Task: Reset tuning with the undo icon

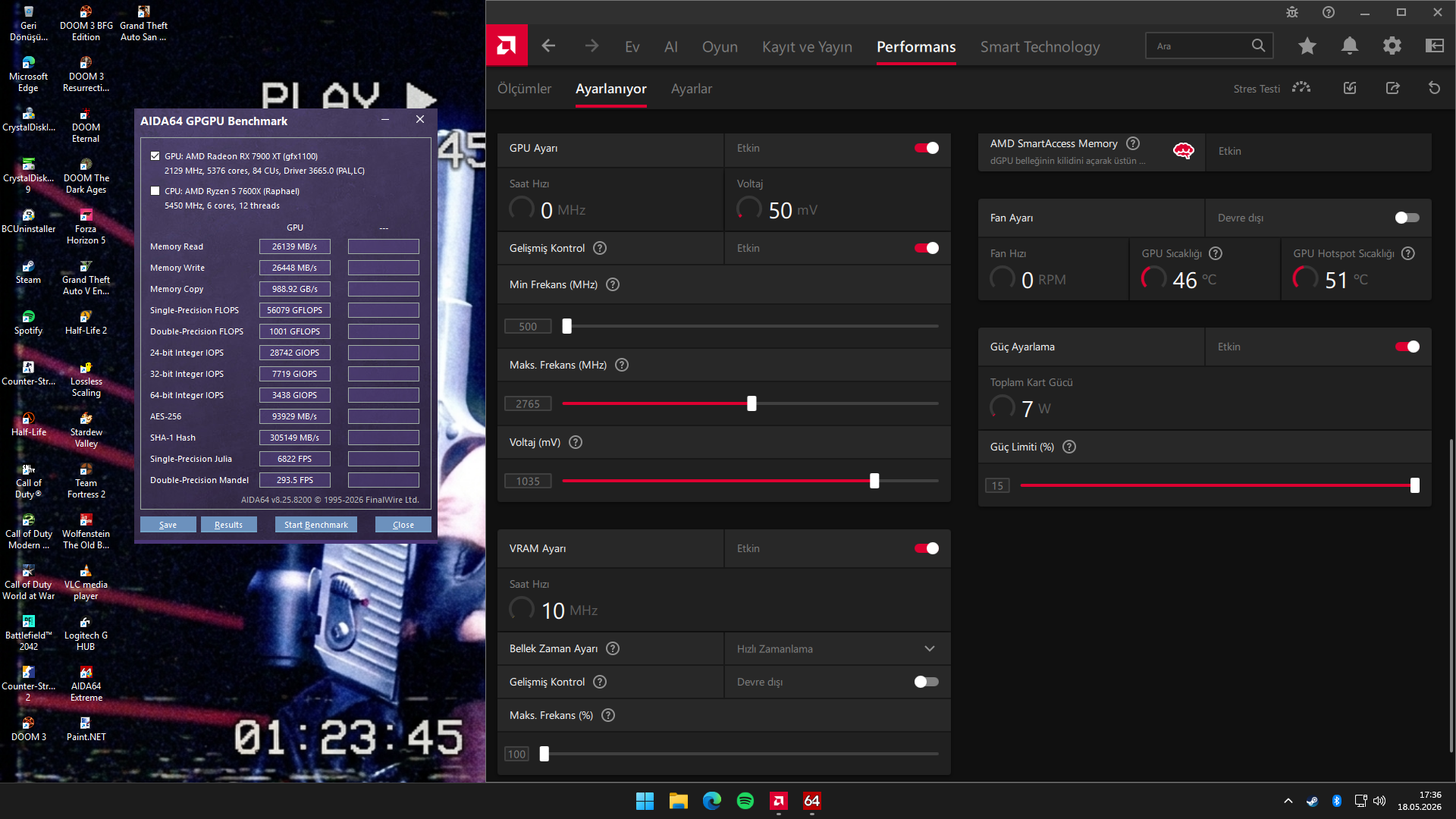Action: point(1434,88)
